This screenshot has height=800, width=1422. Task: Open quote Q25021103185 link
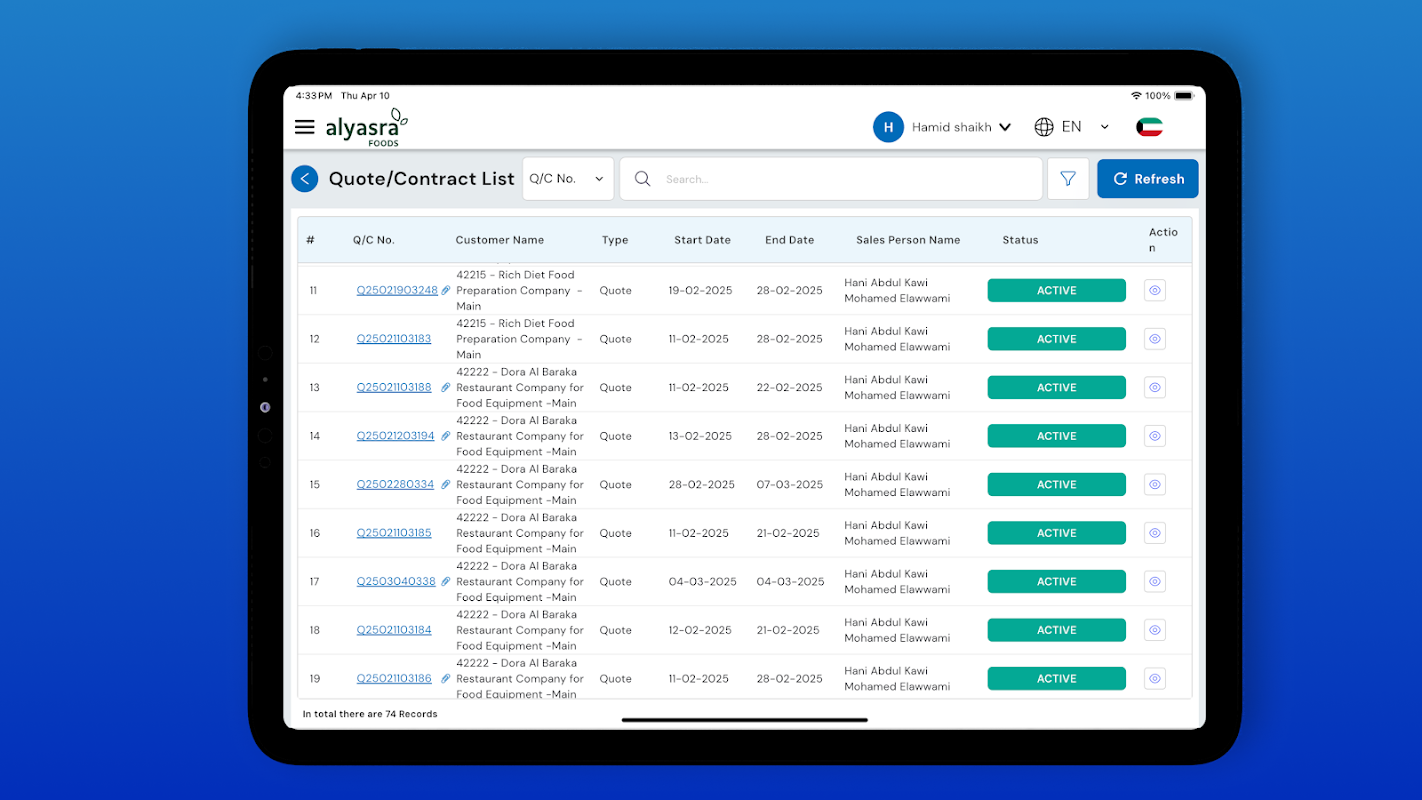point(394,533)
